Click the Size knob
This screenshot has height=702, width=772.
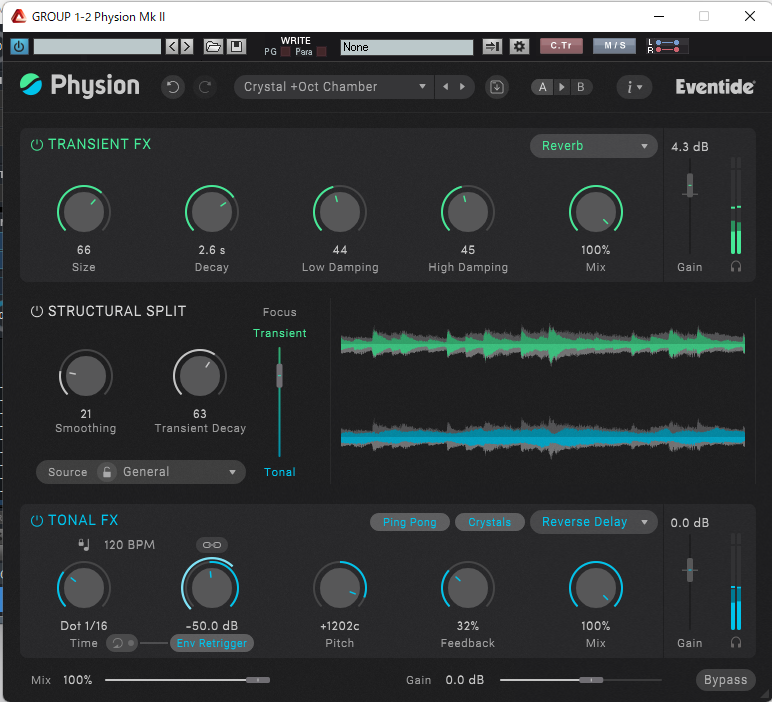pyautogui.click(x=84, y=211)
